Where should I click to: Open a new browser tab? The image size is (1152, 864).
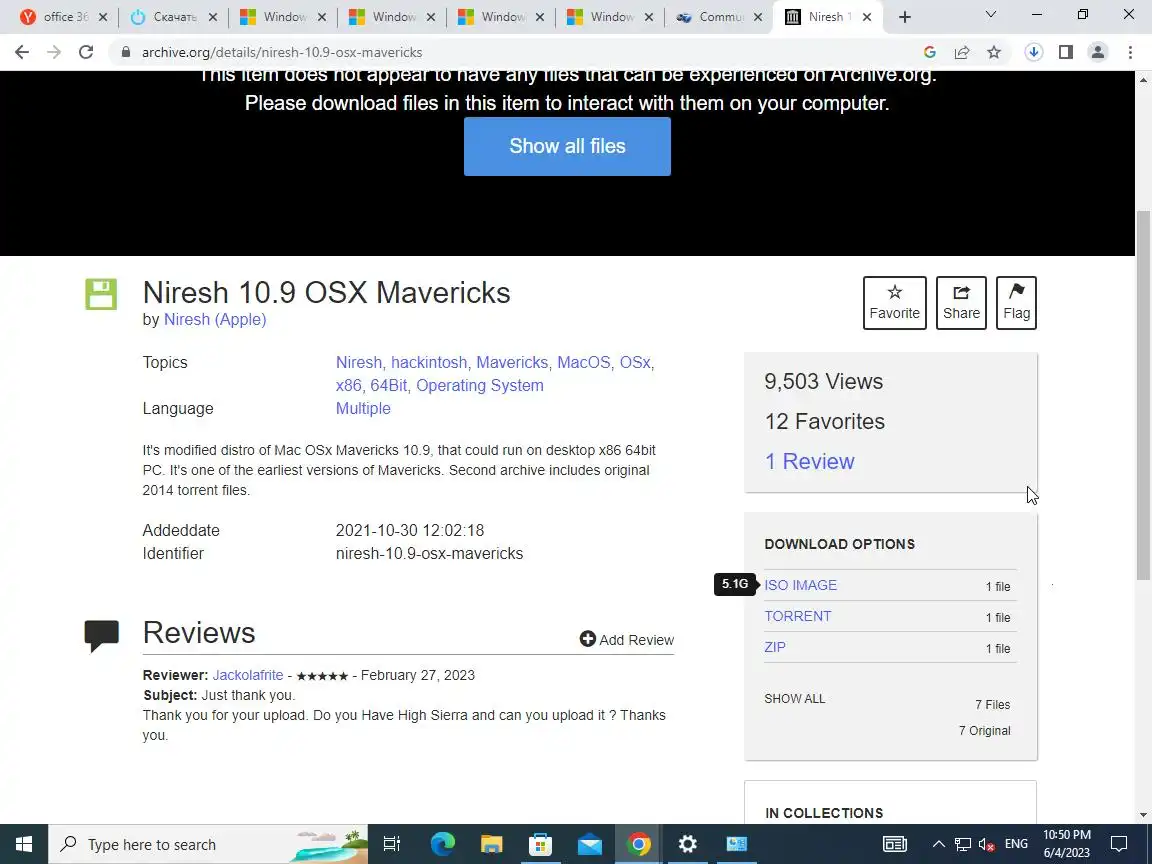pyautogui.click(x=905, y=17)
